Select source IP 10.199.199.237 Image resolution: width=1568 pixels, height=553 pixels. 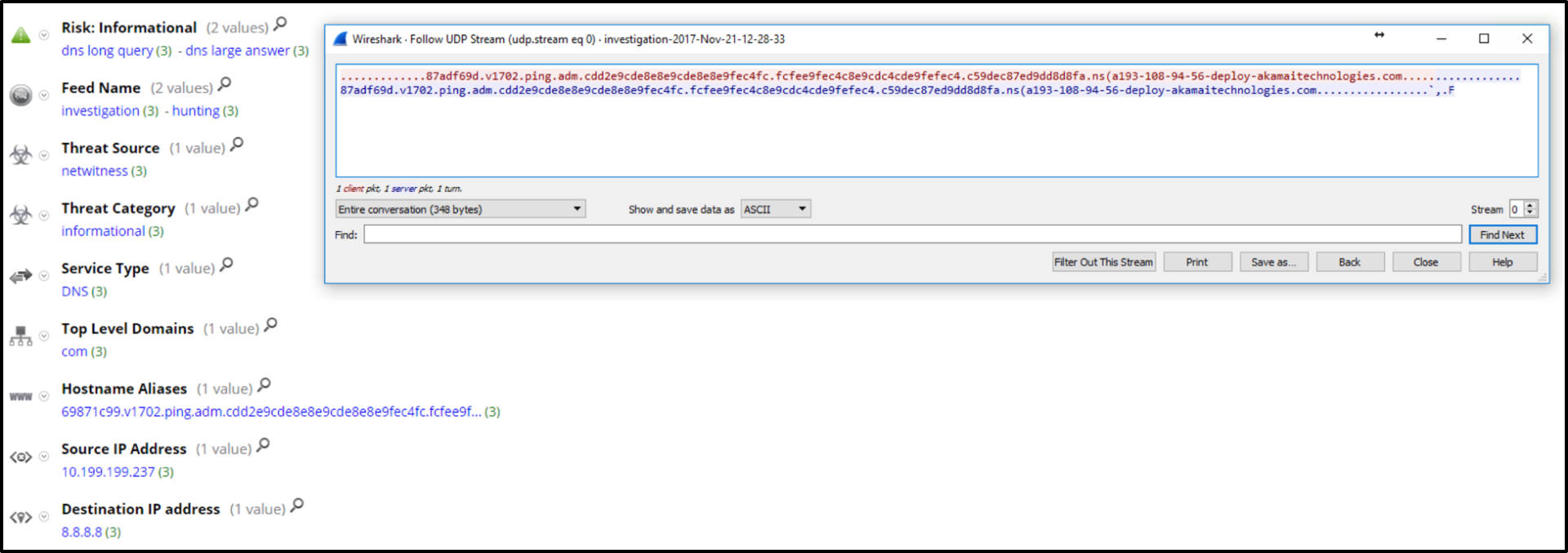click(x=108, y=472)
